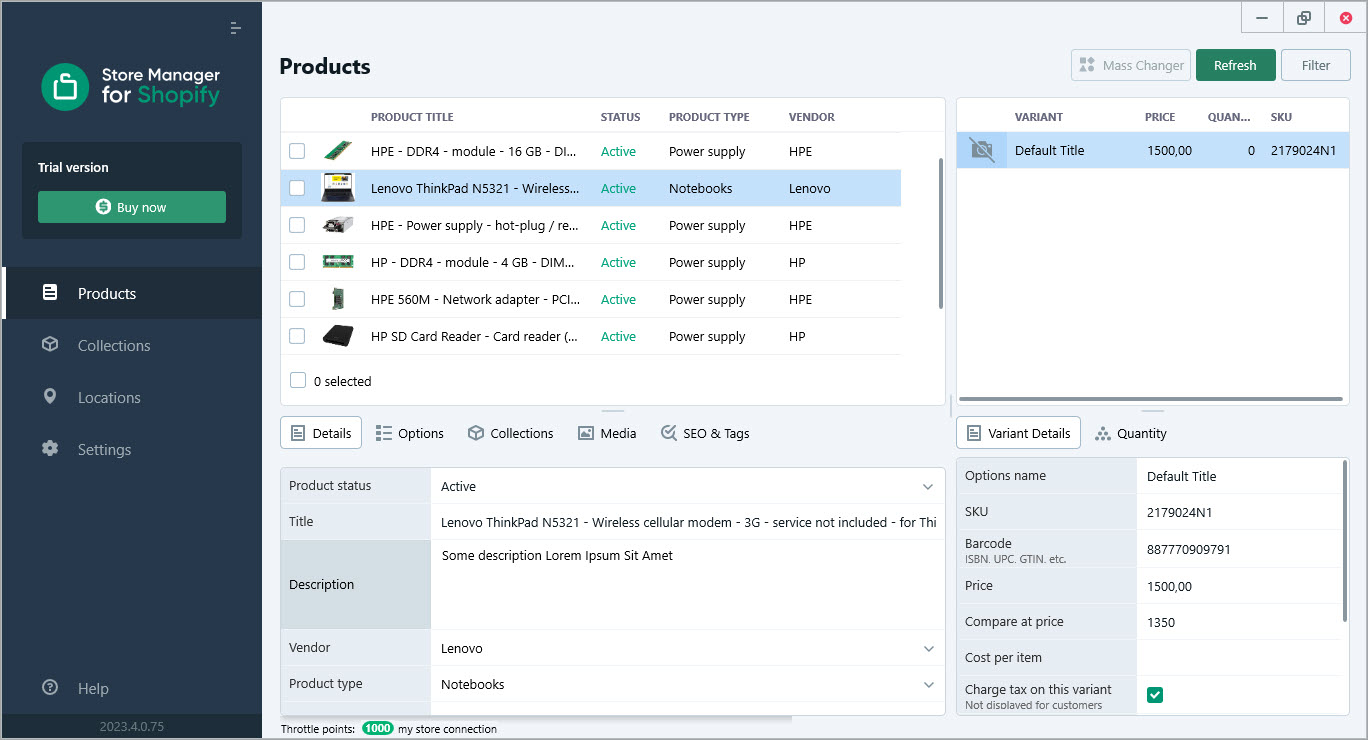This screenshot has width=1368, height=740.
Task: Click the Products sidebar icon
Action: (50, 293)
